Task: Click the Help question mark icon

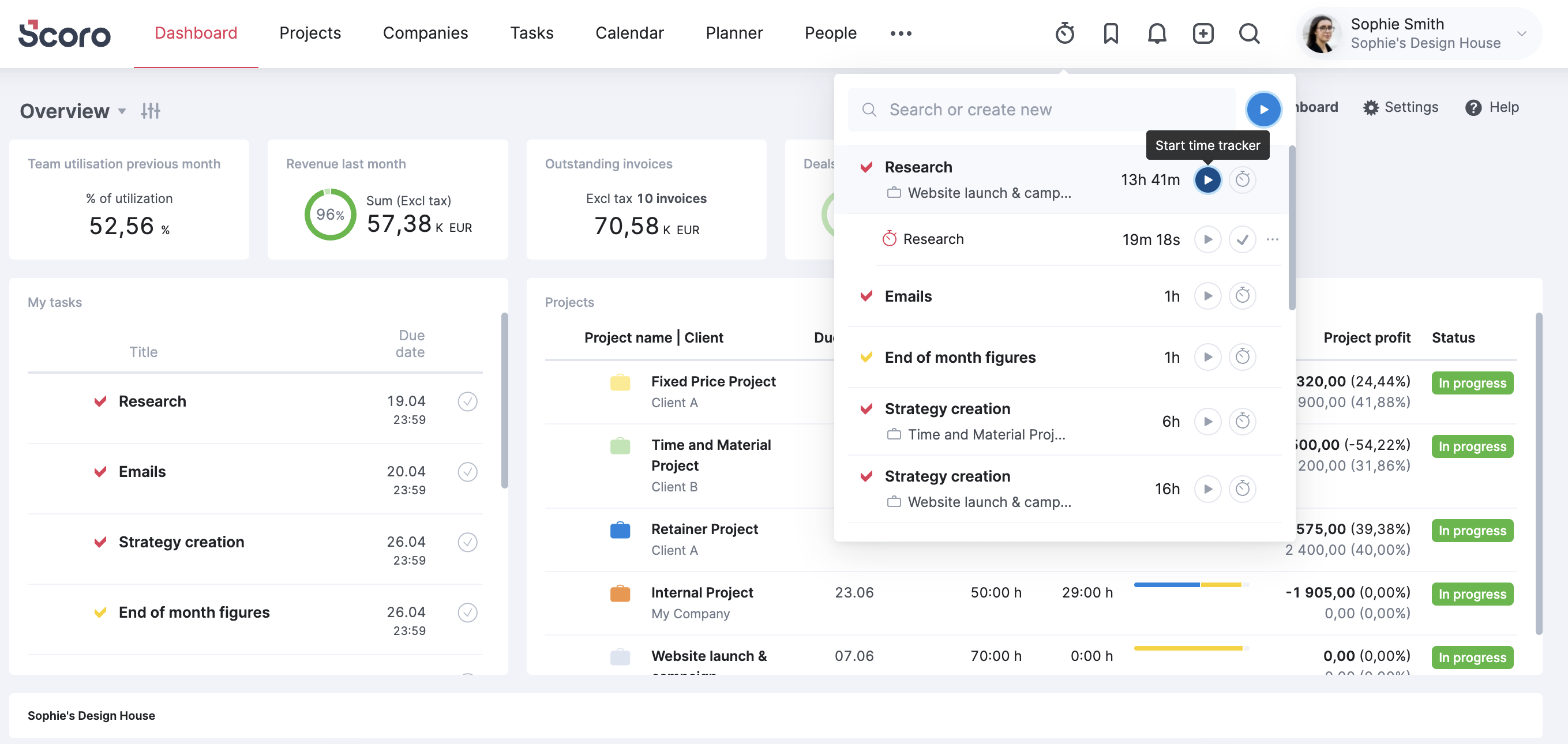Action: pos(1473,108)
